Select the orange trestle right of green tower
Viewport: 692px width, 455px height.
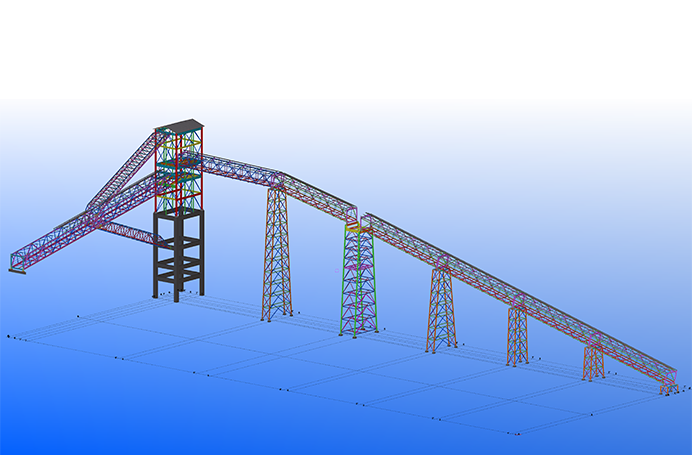click(441, 308)
